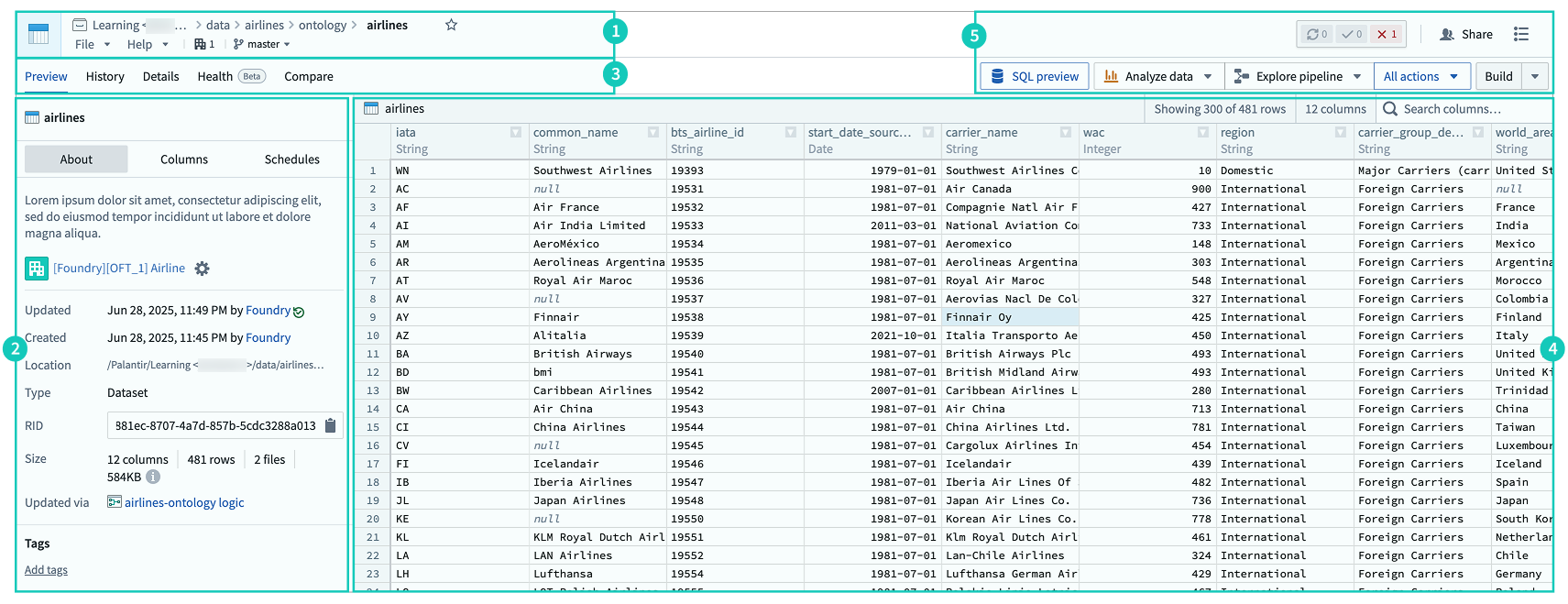Expand the master branch selector
1568x604 pixels.
(262, 44)
